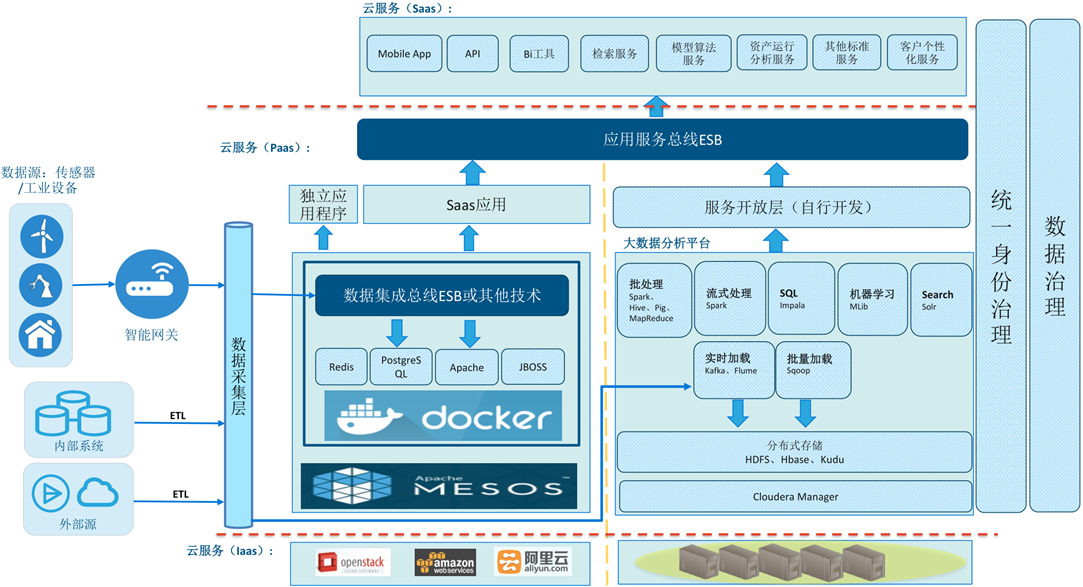The image size is (1083, 587).
Task: Click the Saas应用 box
Action: click(x=477, y=204)
